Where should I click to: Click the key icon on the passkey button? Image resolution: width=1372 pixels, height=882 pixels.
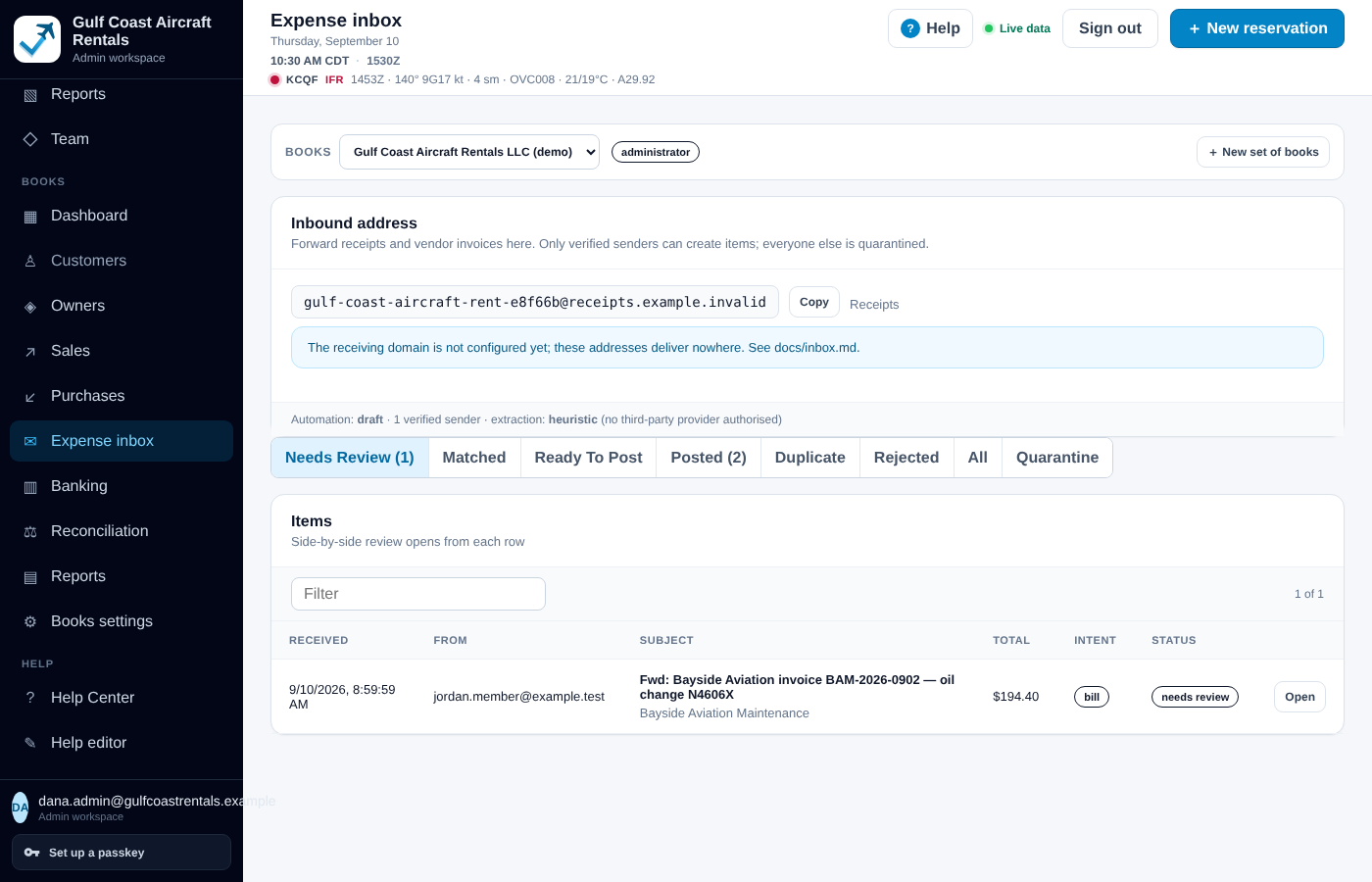(32, 853)
